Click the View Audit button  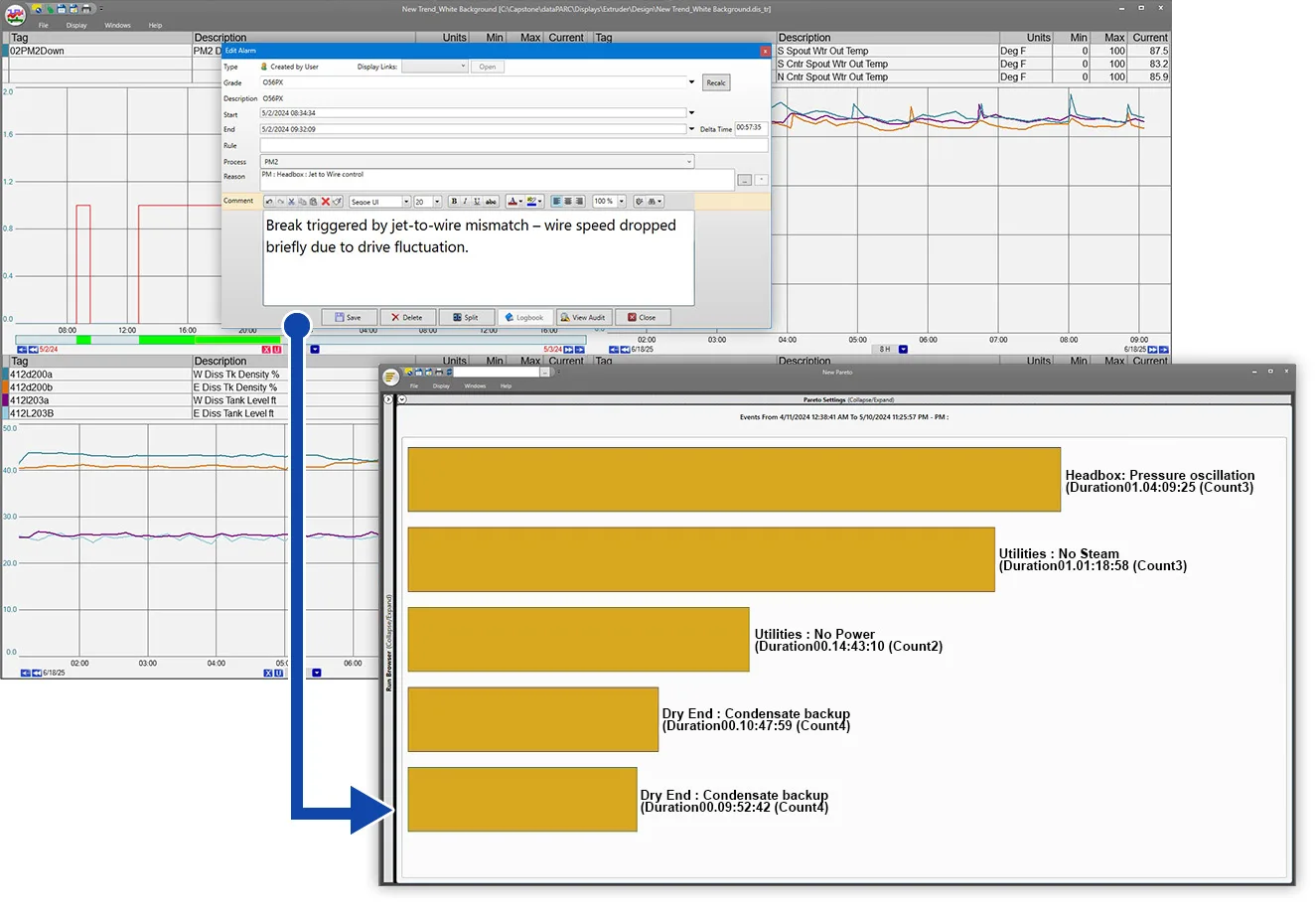point(583,317)
